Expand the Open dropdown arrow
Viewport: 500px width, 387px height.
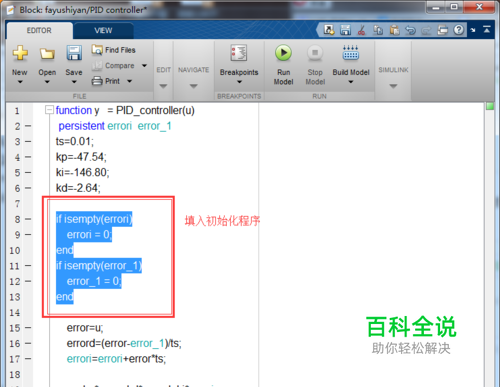click(x=47, y=82)
